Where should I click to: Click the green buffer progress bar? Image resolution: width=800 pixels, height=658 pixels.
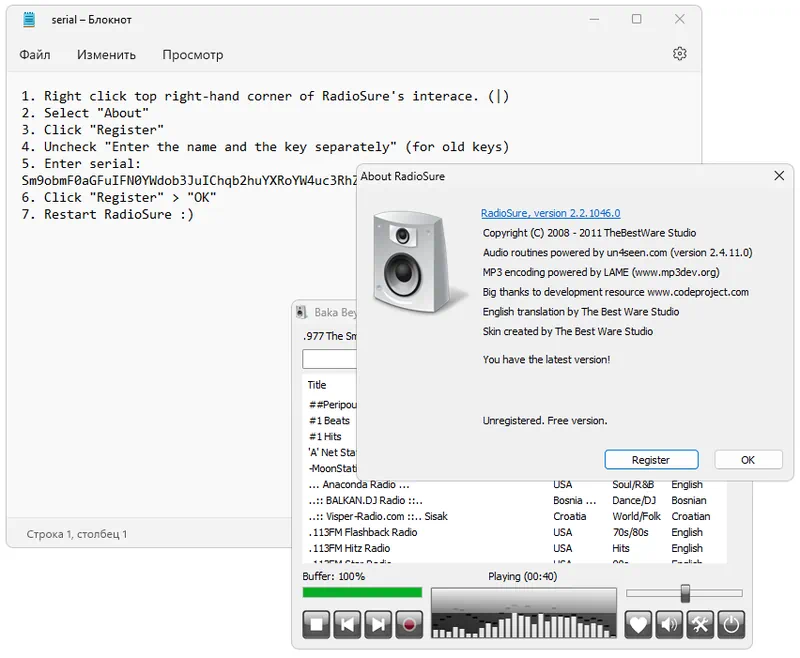tap(362, 592)
